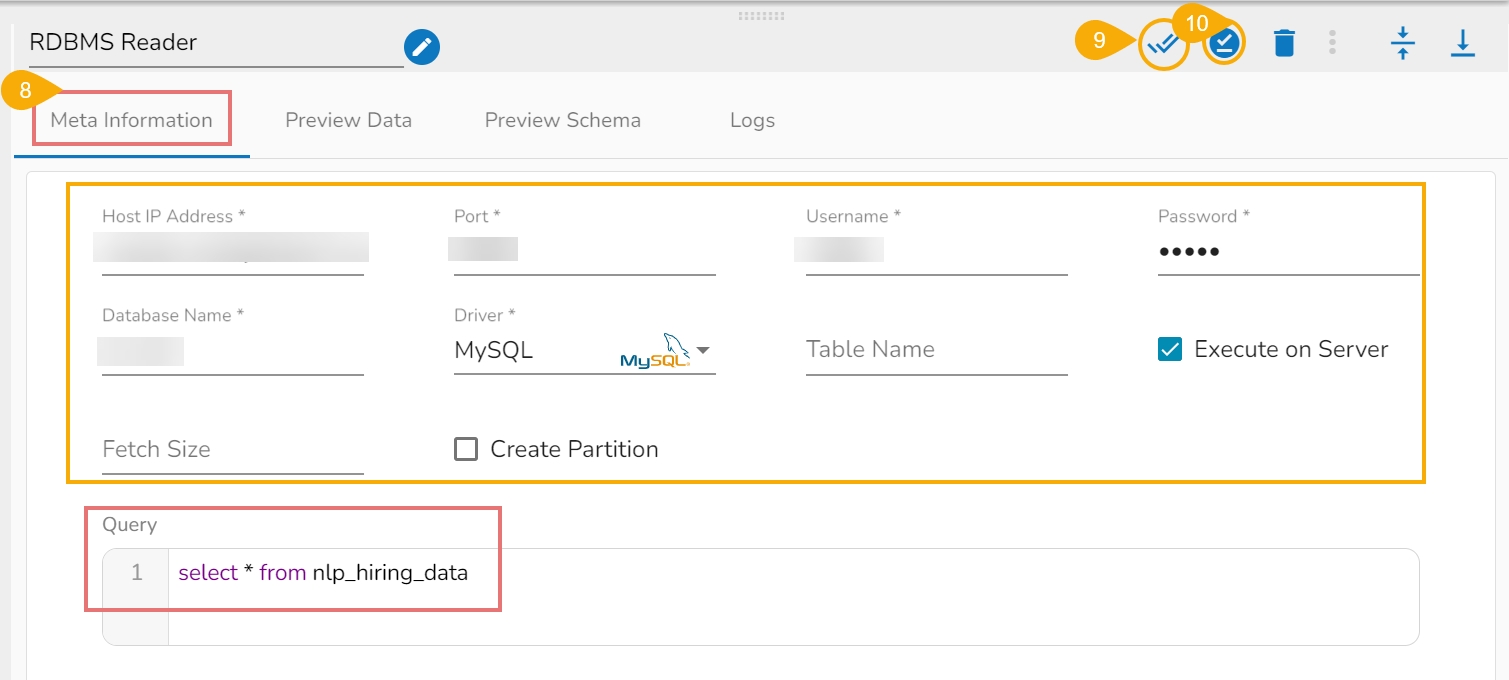Click the save component icon
Viewport: 1509px width, 680px height.
1225,43
